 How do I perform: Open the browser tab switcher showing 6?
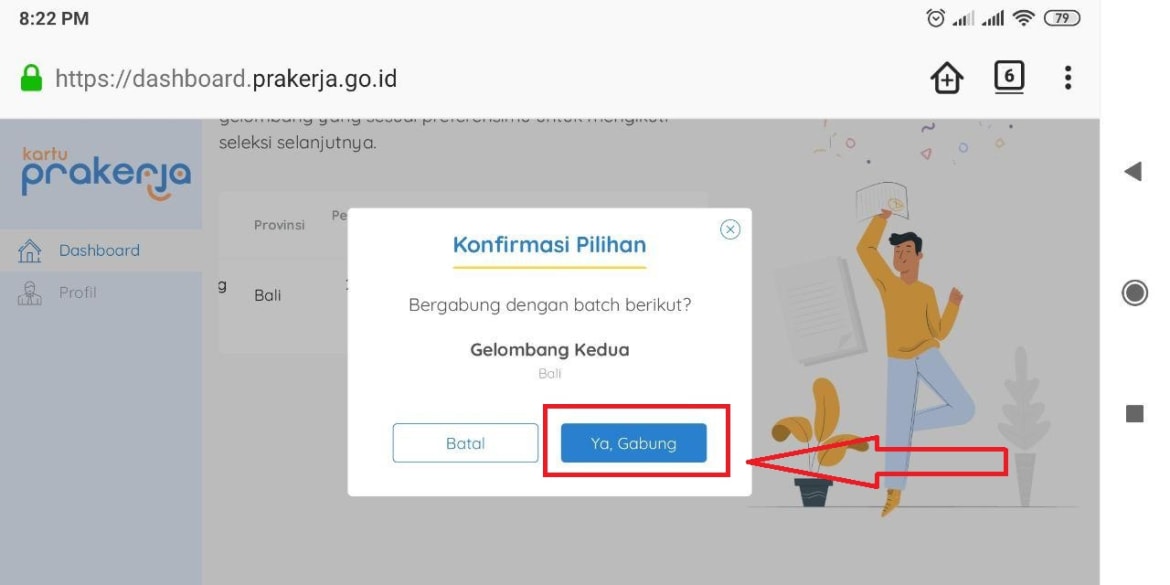[x=1009, y=78]
